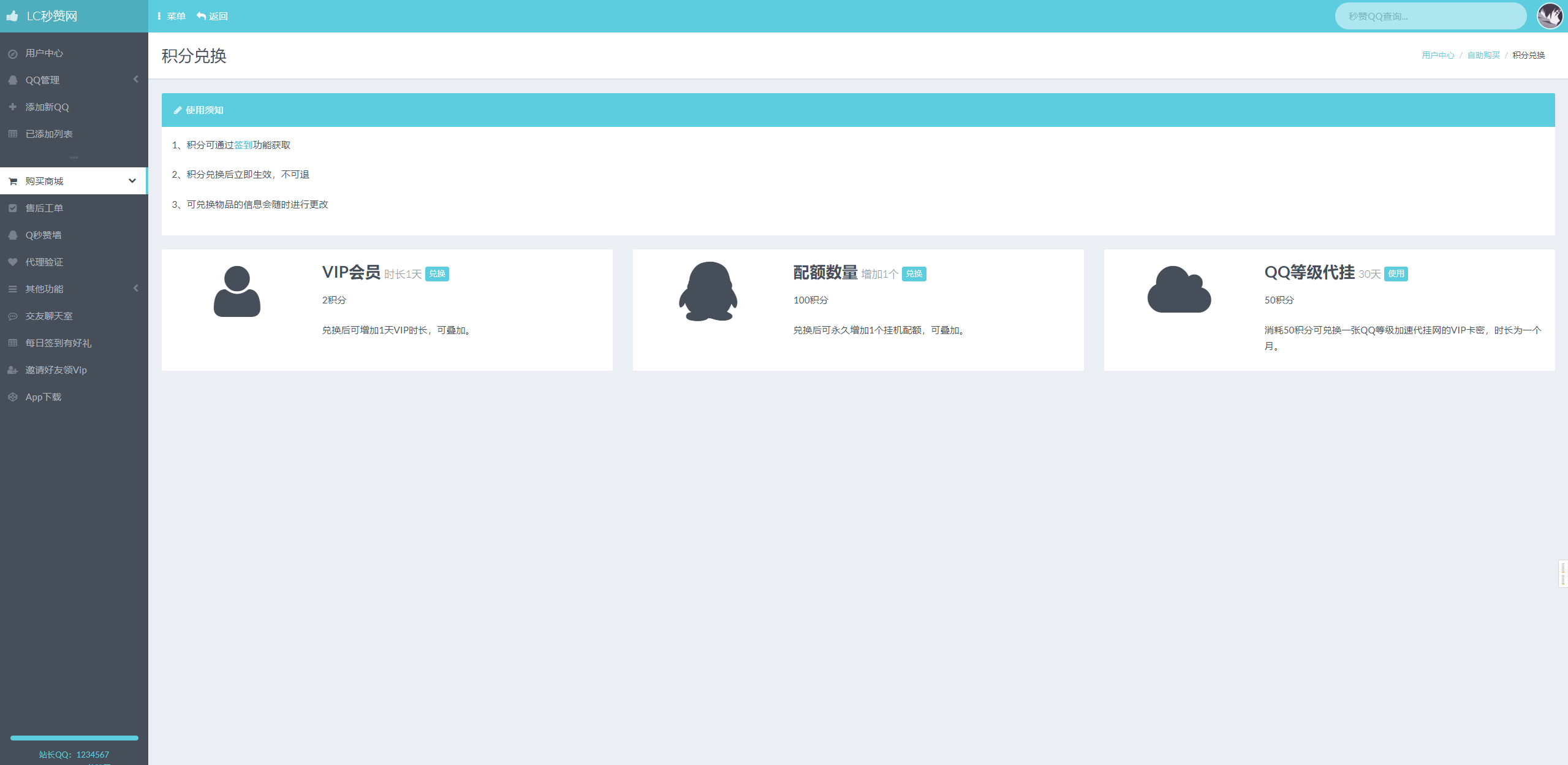The width and height of the screenshot is (1568, 765).
Task: Click the 使用 button for QQ等级代挂
Action: [1396, 274]
